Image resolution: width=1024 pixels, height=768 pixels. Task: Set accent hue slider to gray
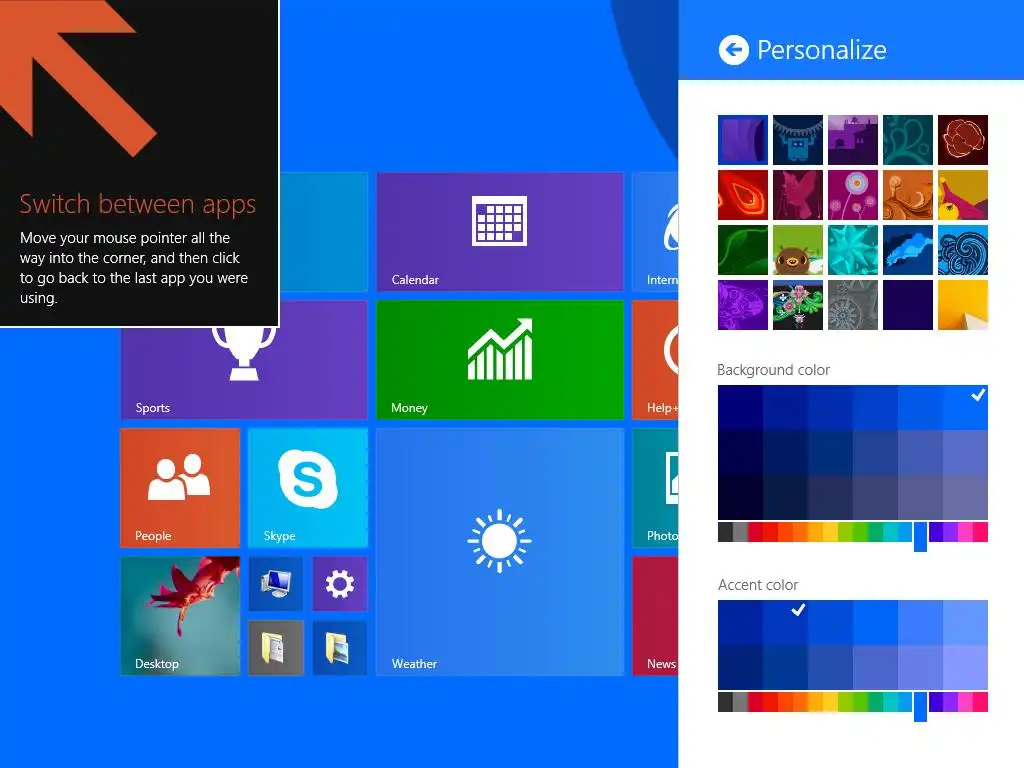pyautogui.click(x=740, y=702)
